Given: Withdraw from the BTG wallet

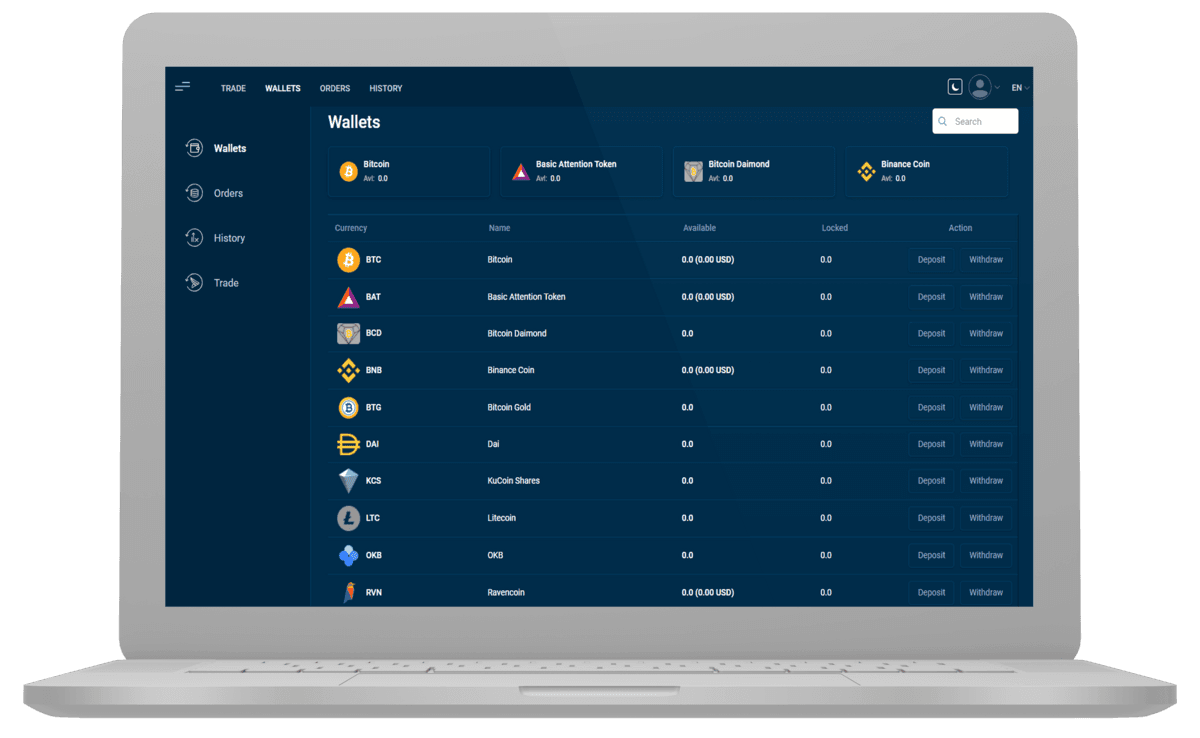Looking at the screenshot, I should (x=985, y=407).
